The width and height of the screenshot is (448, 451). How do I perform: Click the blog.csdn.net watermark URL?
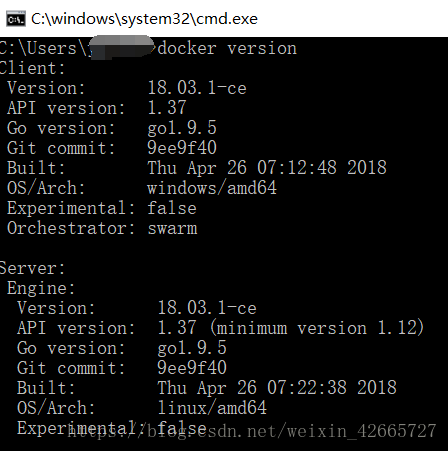(252, 431)
